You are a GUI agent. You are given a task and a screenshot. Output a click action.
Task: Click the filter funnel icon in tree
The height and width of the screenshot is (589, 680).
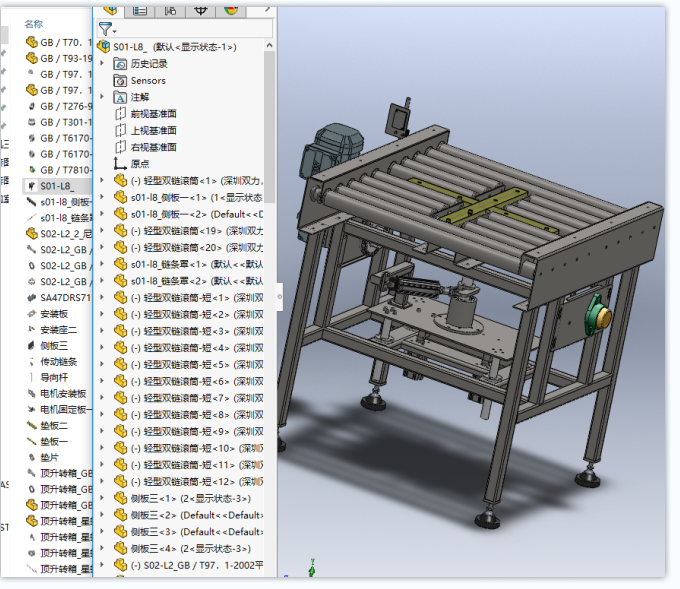coord(105,29)
